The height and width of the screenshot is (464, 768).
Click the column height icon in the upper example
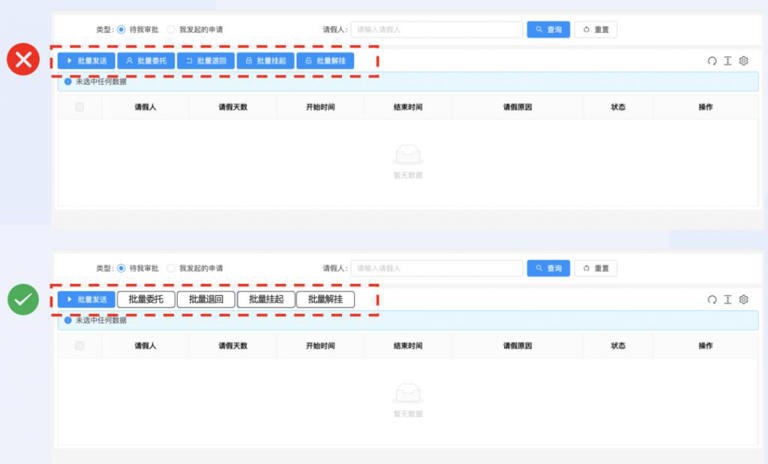point(728,61)
